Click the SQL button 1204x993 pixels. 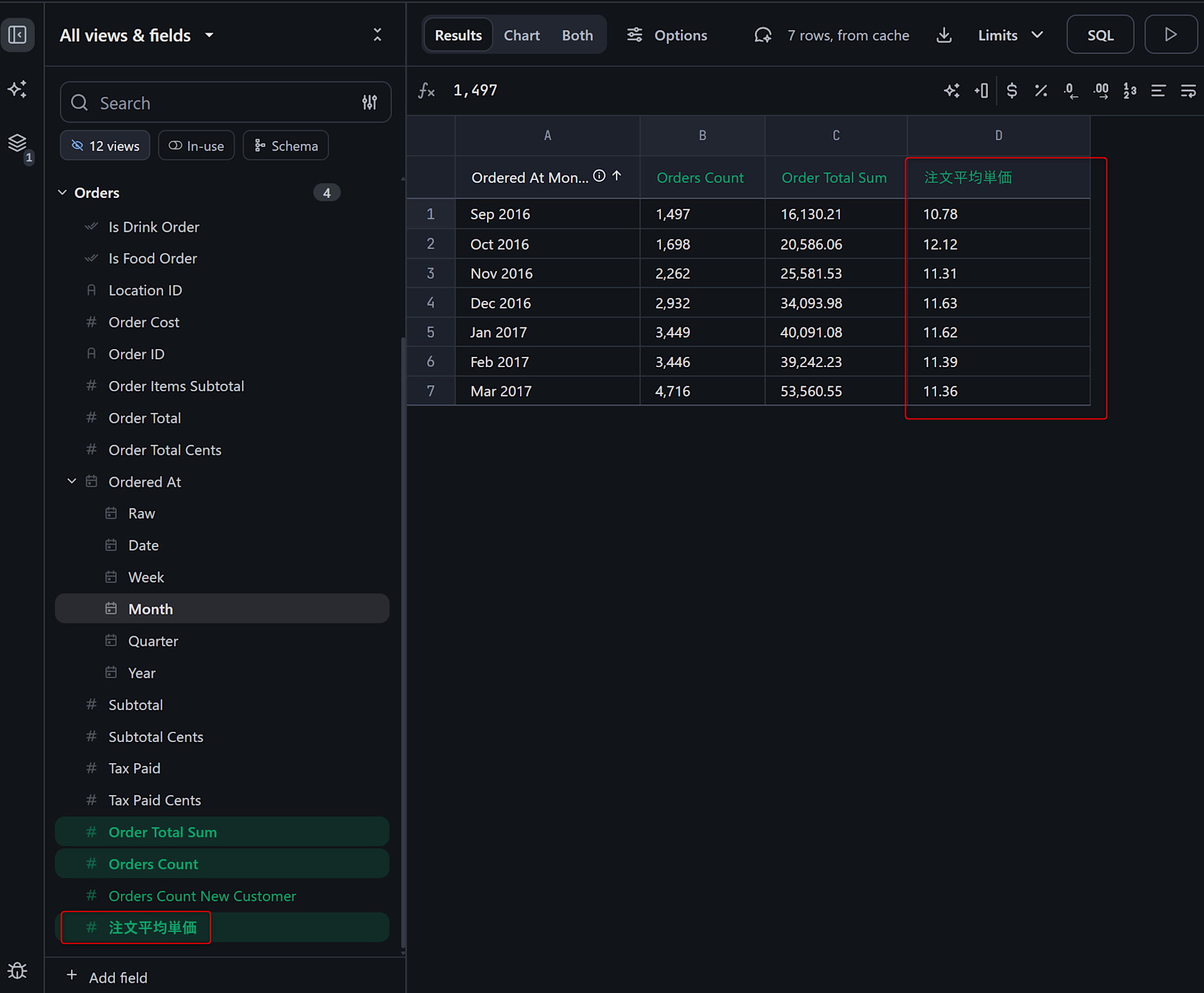coord(1100,36)
